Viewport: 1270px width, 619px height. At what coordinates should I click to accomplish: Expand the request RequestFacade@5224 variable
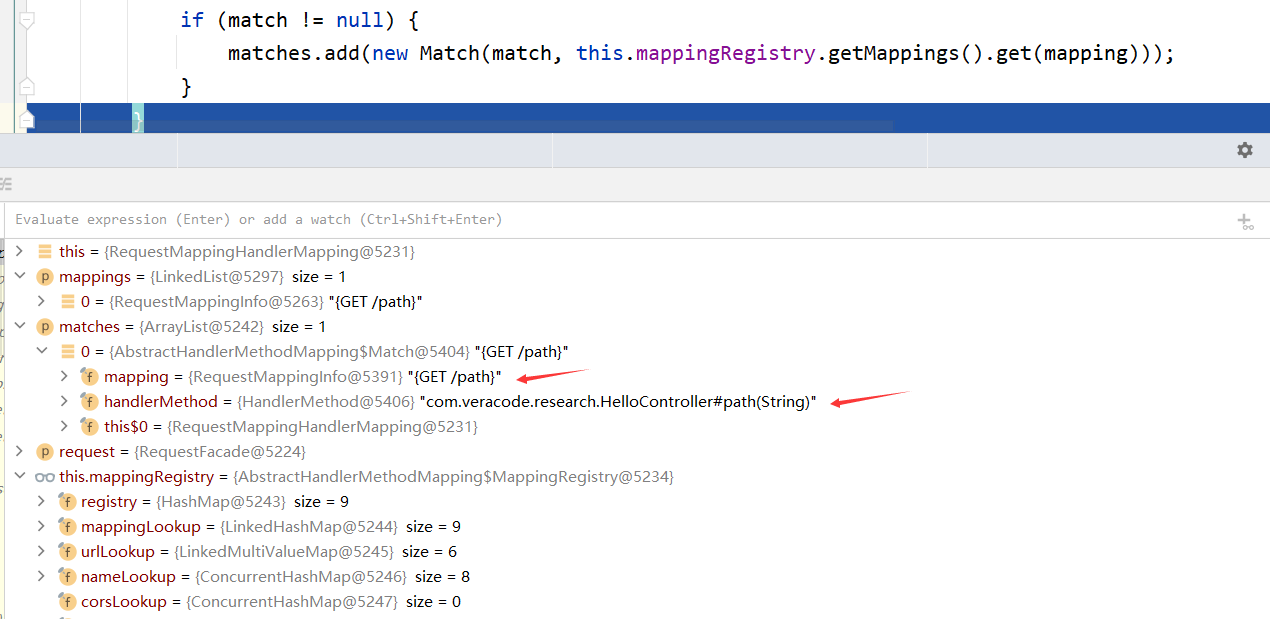click(19, 451)
